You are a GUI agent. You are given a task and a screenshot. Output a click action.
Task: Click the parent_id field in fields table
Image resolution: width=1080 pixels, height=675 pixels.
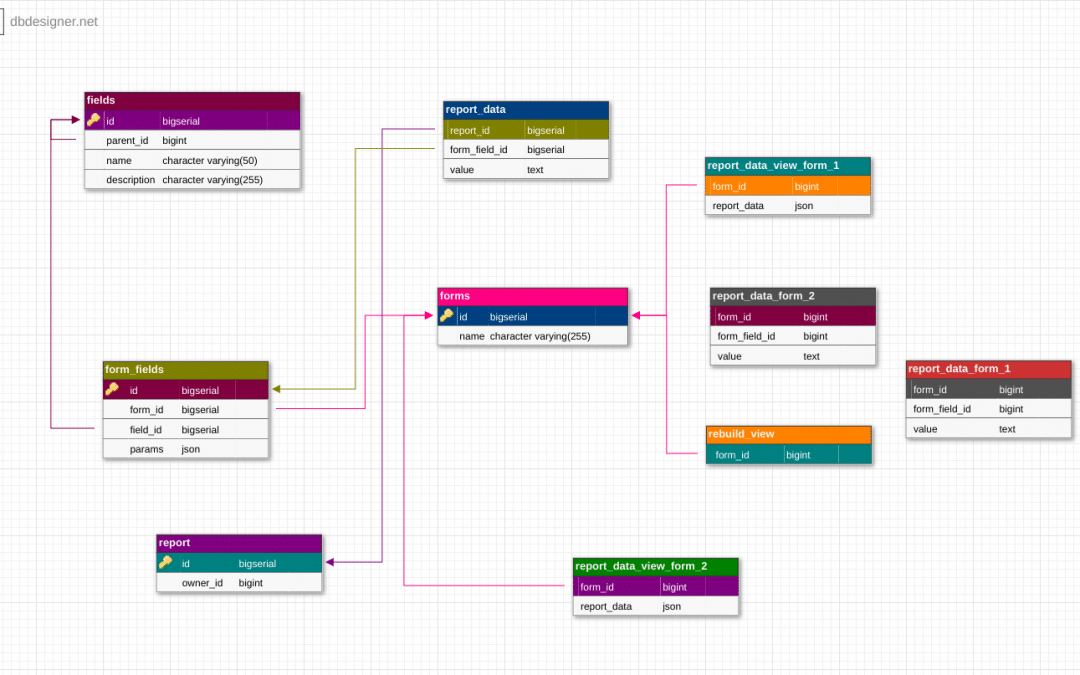[x=190, y=140]
